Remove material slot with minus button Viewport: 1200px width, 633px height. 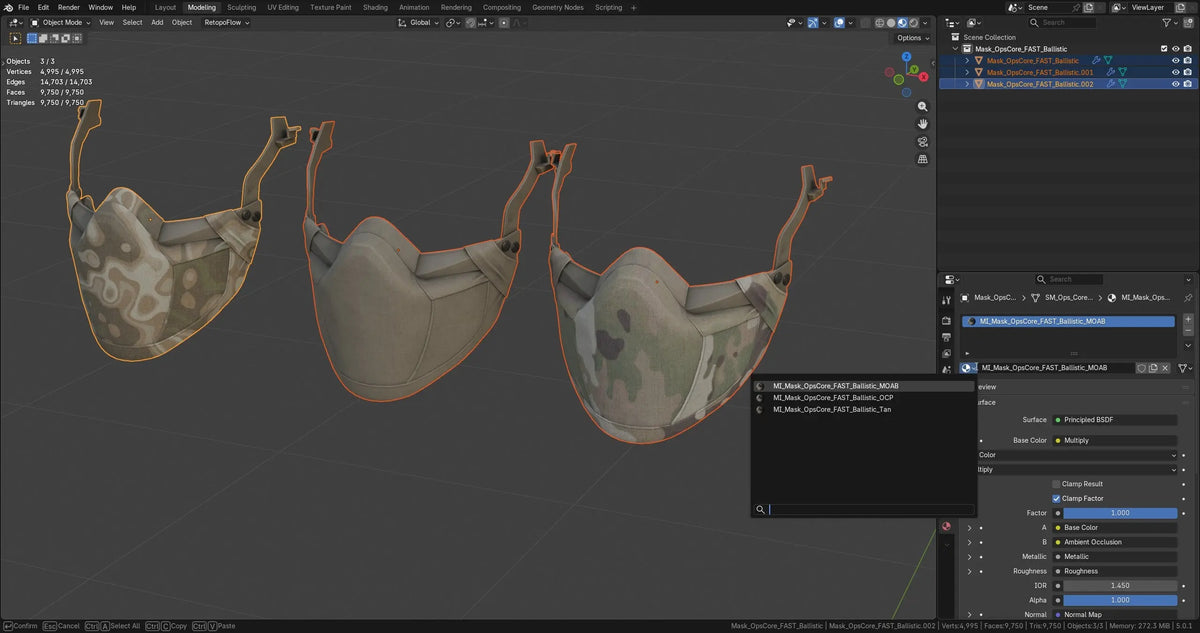[1188, 331]
